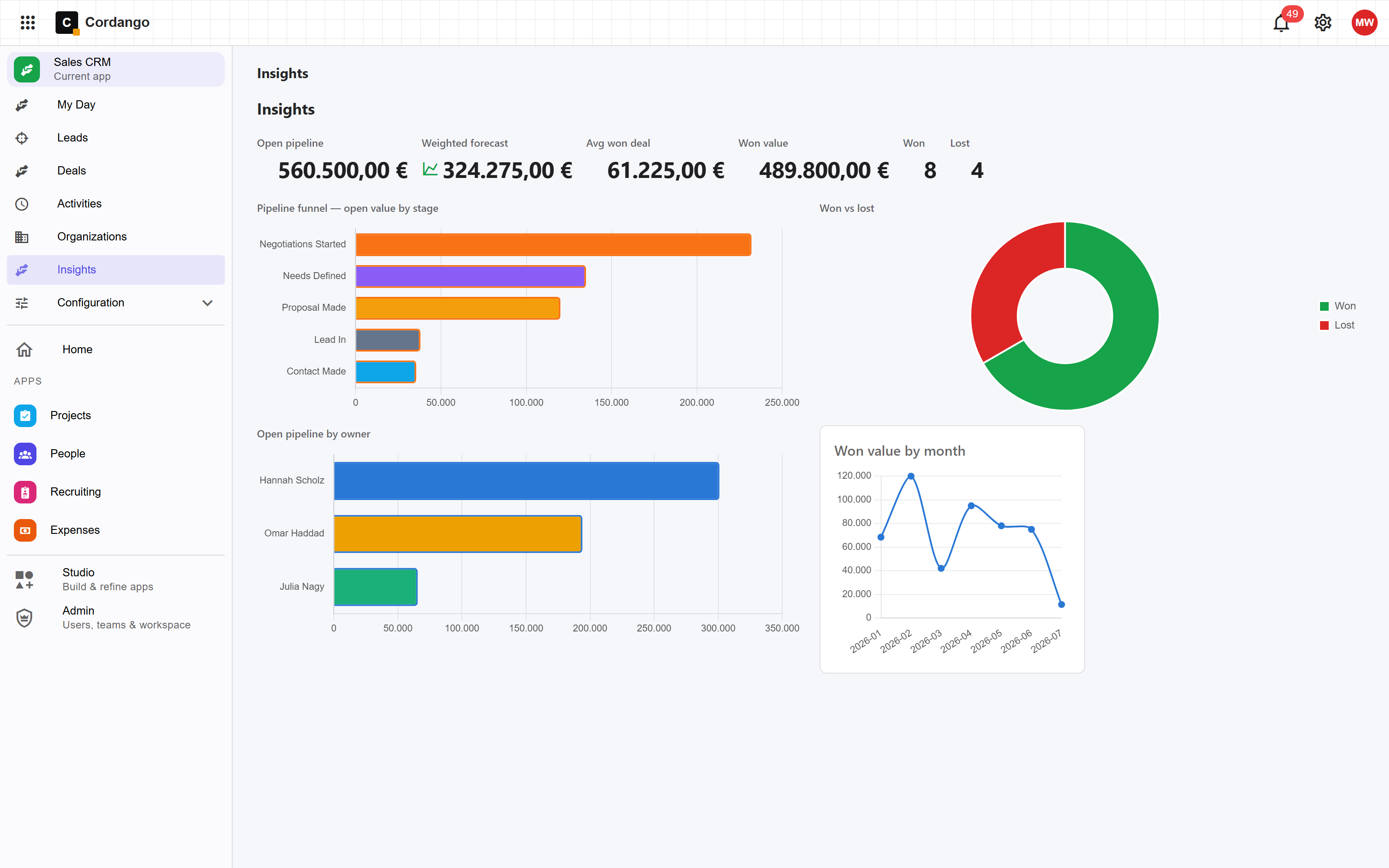The height and width of the screenshot is (868, 1389).
Task: Click the My Day handshake icon
Action: tap(22, 105)
